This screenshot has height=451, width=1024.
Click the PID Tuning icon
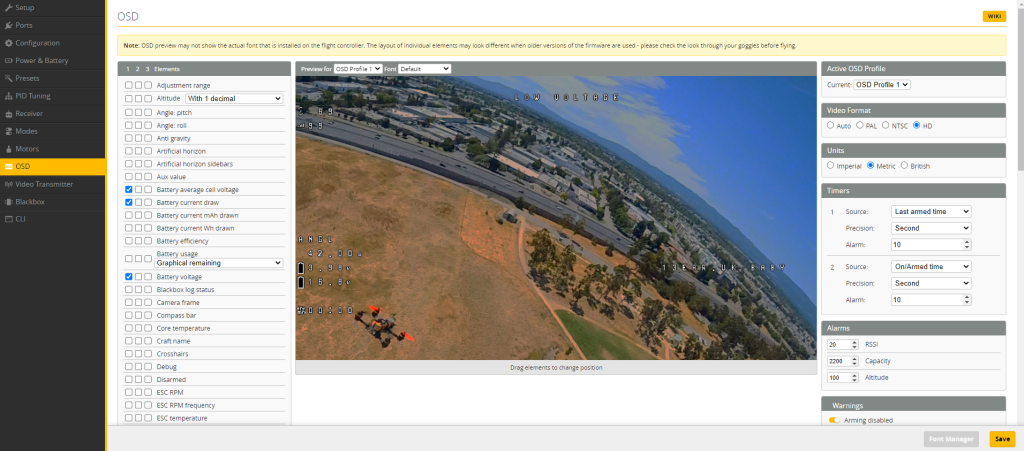click(x=9, y=96)
